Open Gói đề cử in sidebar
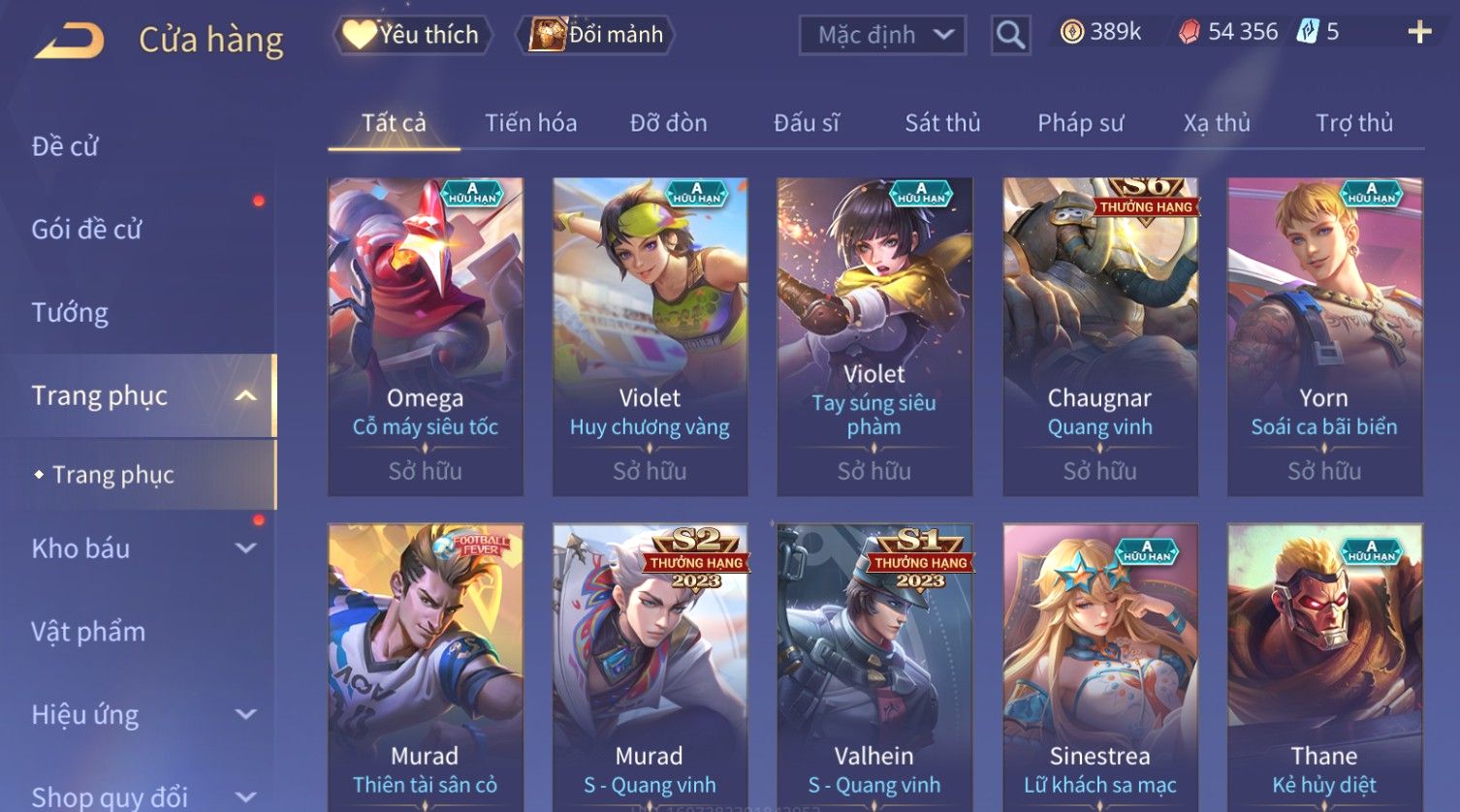The image size is (1460, 812). click(x=86, y=230)
